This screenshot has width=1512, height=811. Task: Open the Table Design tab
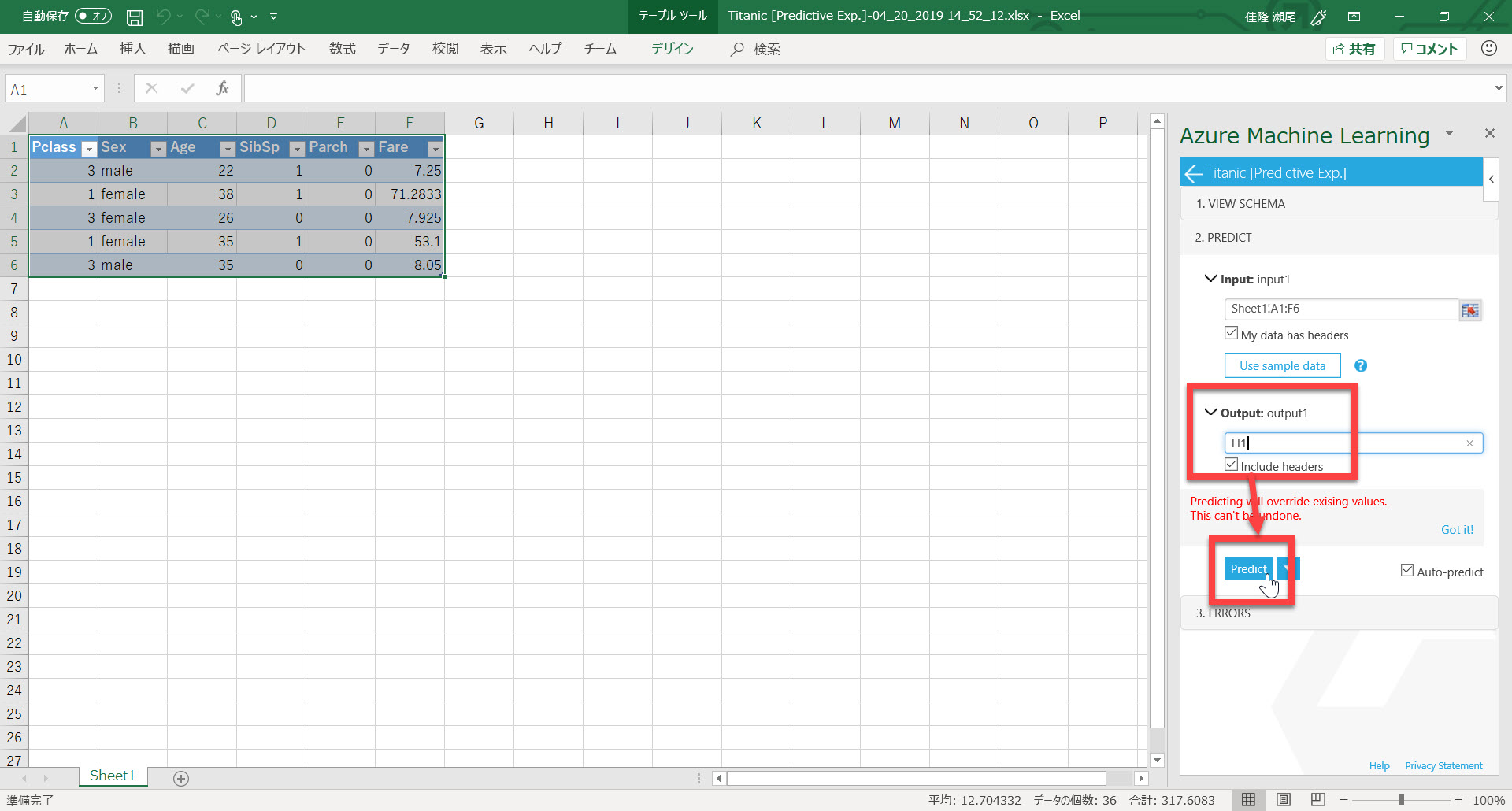point(672,49)
